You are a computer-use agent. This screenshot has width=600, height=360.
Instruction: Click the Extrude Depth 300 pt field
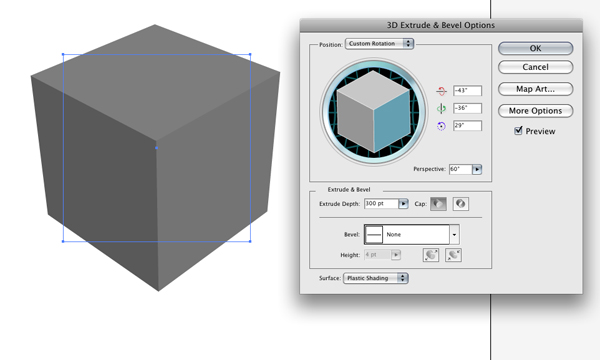click(x=382, y=204)
